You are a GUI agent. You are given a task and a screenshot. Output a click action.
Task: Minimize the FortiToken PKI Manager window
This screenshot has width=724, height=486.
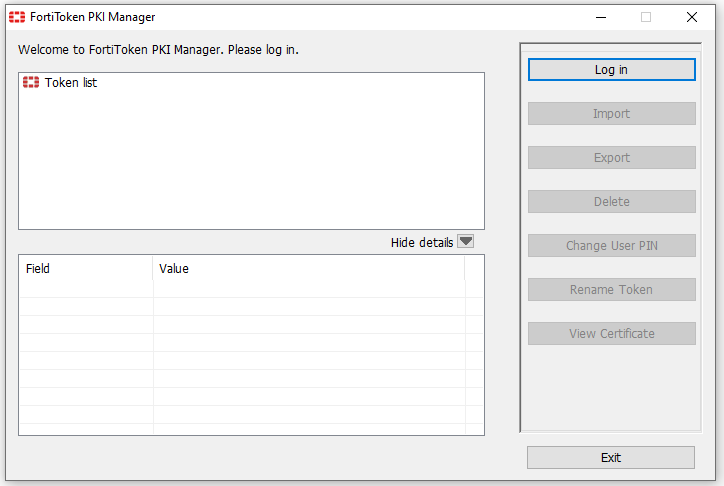[601, 18]
